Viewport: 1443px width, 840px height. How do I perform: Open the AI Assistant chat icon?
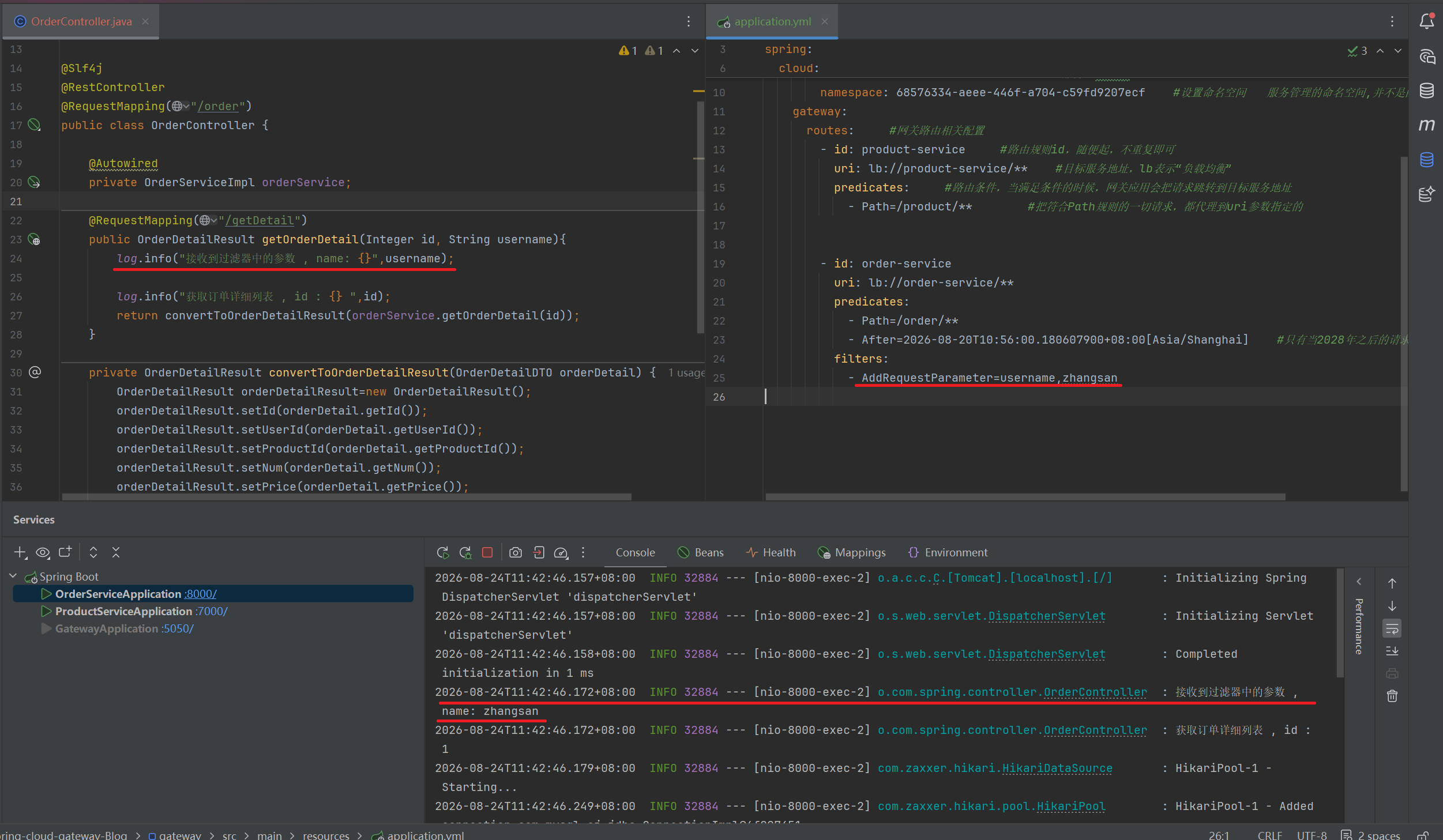[1427, 56]
